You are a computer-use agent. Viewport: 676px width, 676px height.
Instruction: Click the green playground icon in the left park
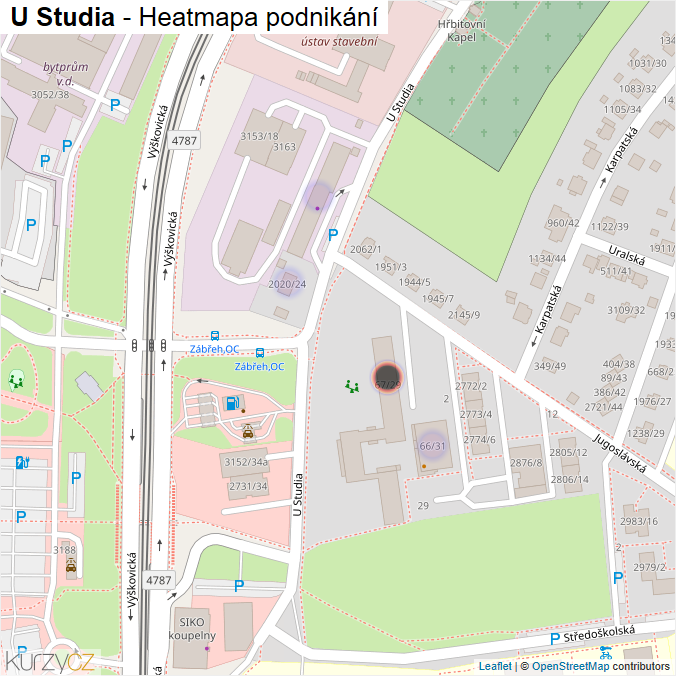[16, 379]
